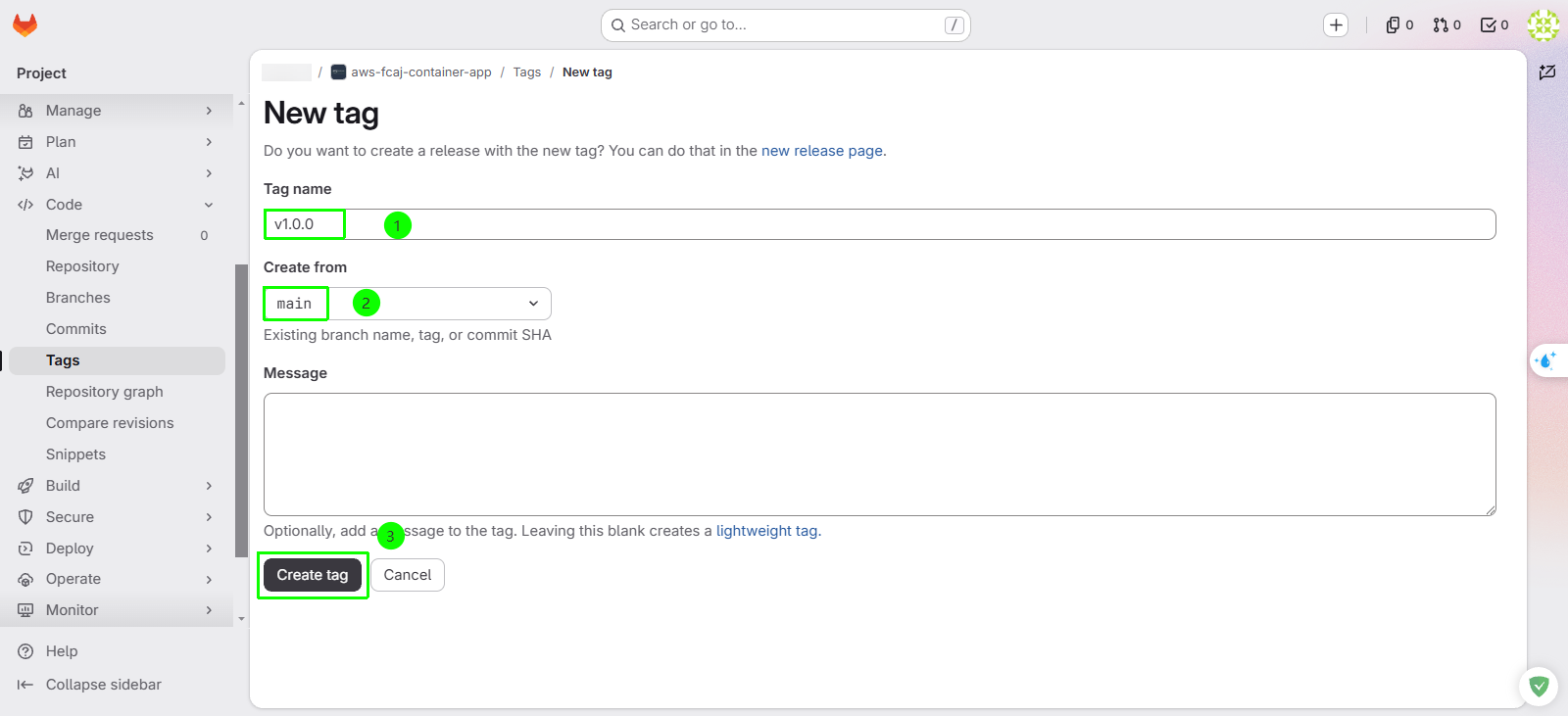Screen dimensions: 1568x716
Task: Open the To-Do list counter
Action: (x=1494, y=25)
